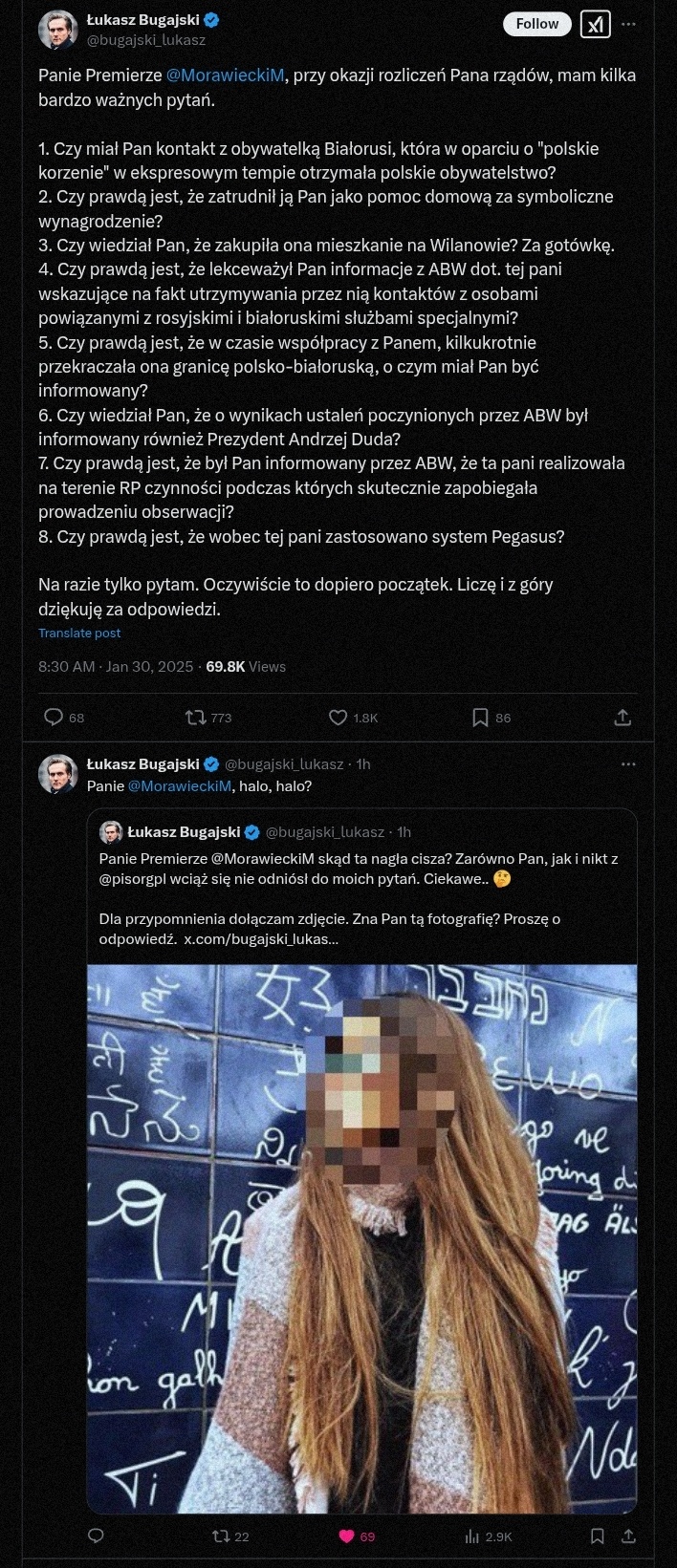Reply to the 'halo, halo?' post
This screenshot has width=677, height=1568.
[96, 1536]
